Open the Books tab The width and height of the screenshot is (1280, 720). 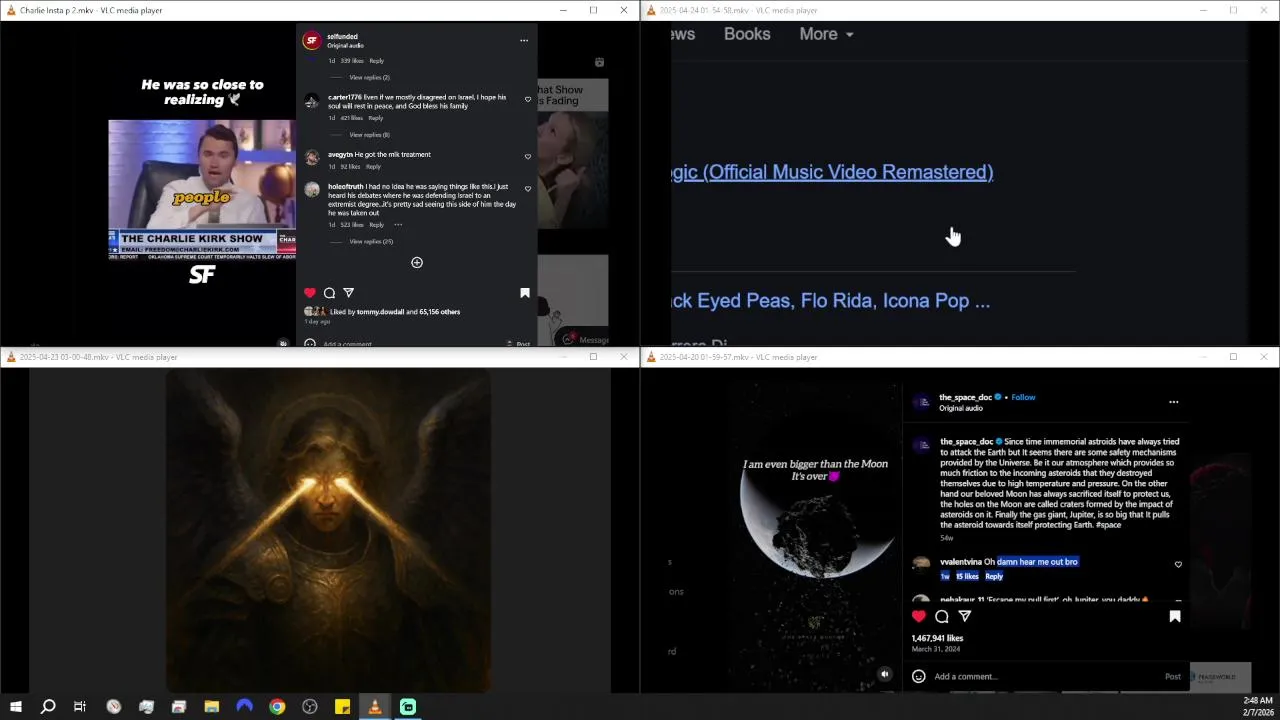pos(747,34)
